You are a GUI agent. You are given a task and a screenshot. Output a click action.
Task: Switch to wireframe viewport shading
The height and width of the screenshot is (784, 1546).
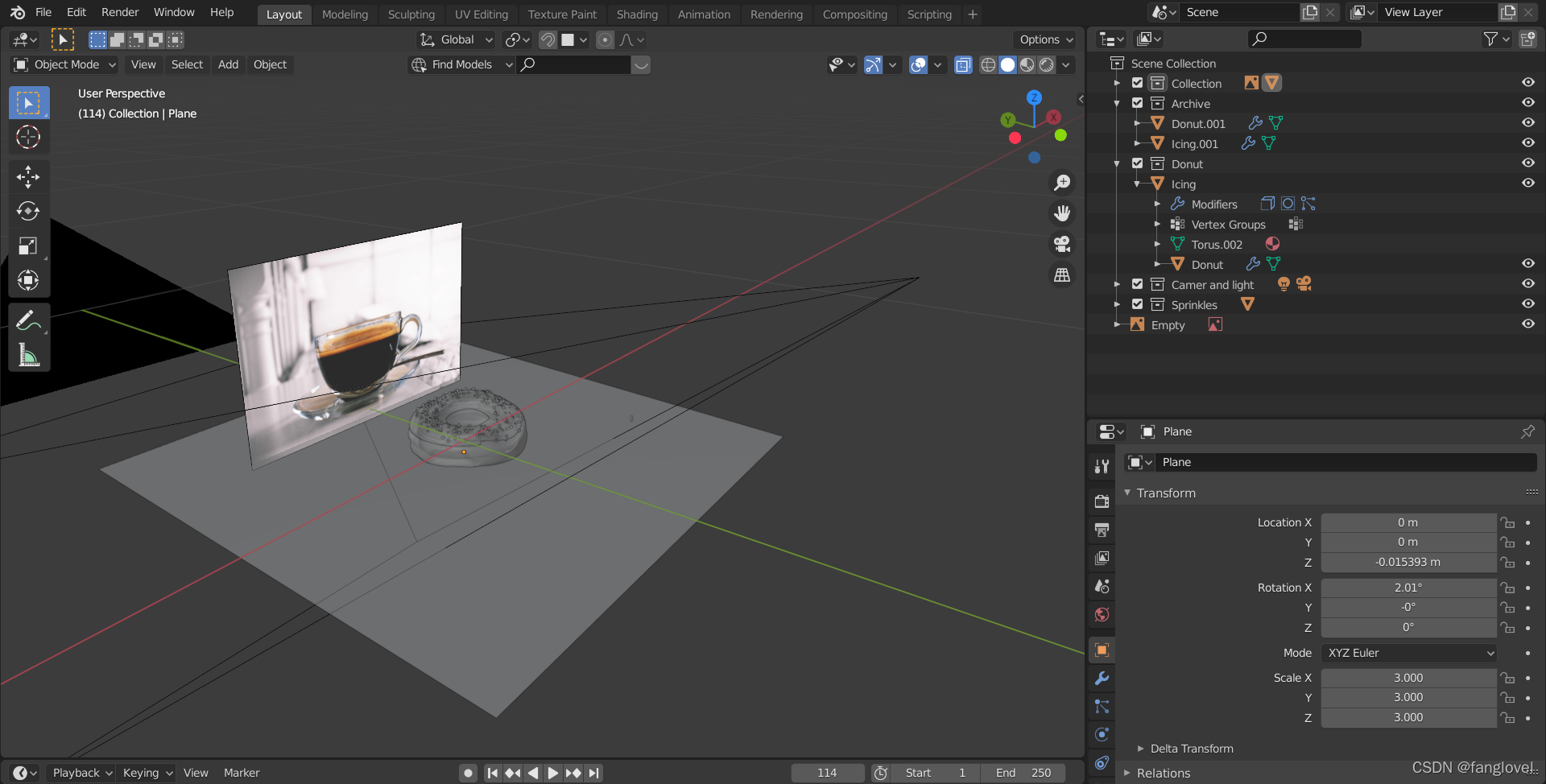988,65
